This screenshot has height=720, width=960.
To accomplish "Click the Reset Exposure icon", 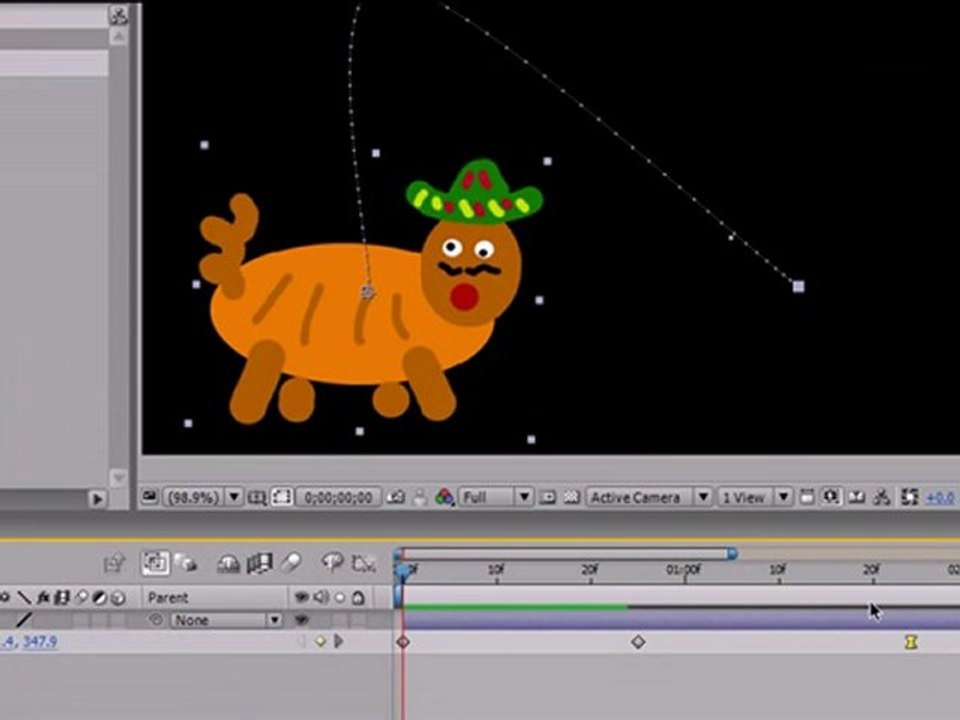I will tap(910, 497).
